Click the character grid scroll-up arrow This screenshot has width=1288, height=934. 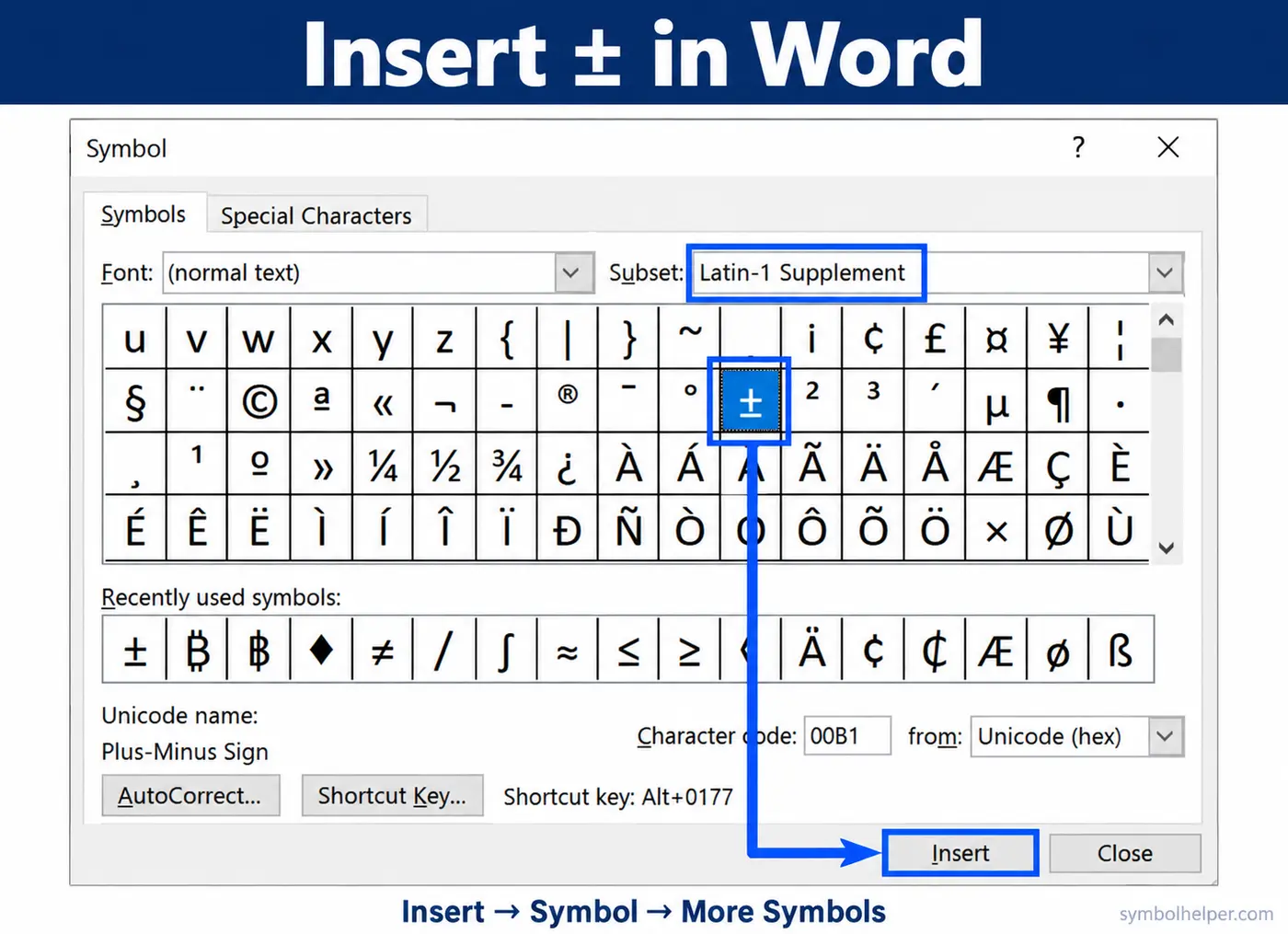point(1167,320)
